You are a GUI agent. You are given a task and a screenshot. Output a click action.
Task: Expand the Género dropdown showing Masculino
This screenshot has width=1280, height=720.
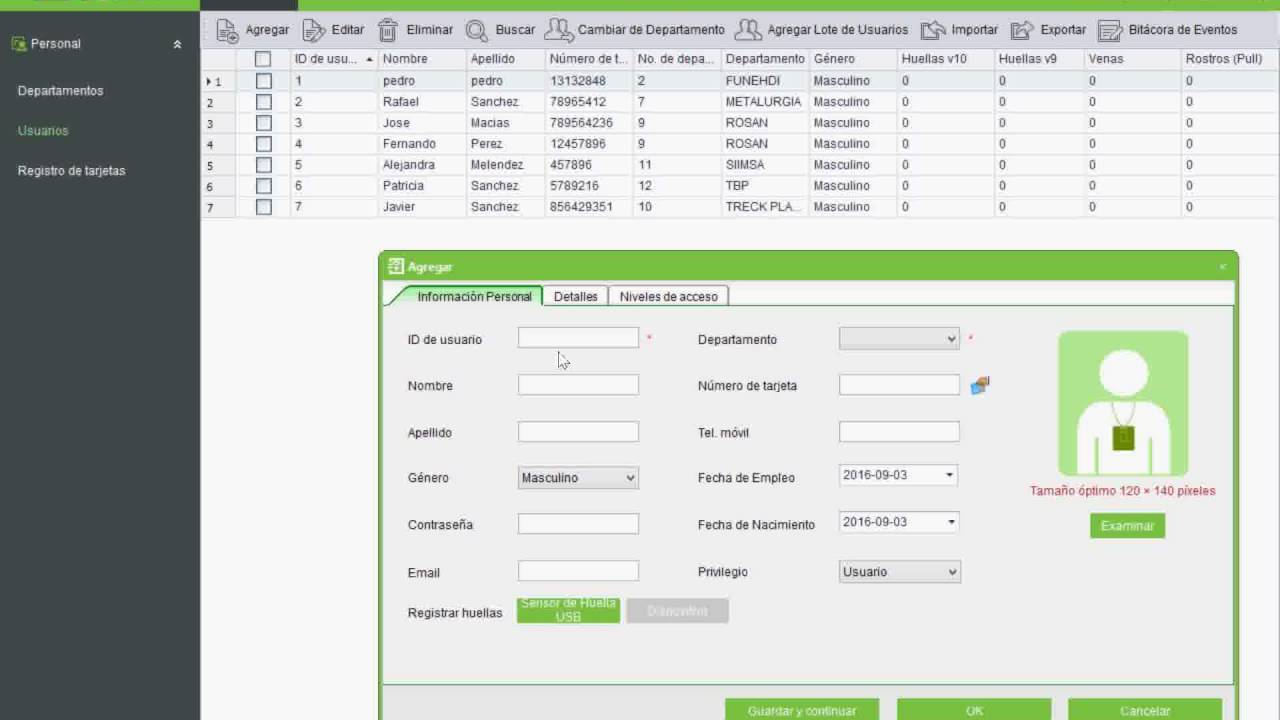pyautogui.click(x=578, y=478)
